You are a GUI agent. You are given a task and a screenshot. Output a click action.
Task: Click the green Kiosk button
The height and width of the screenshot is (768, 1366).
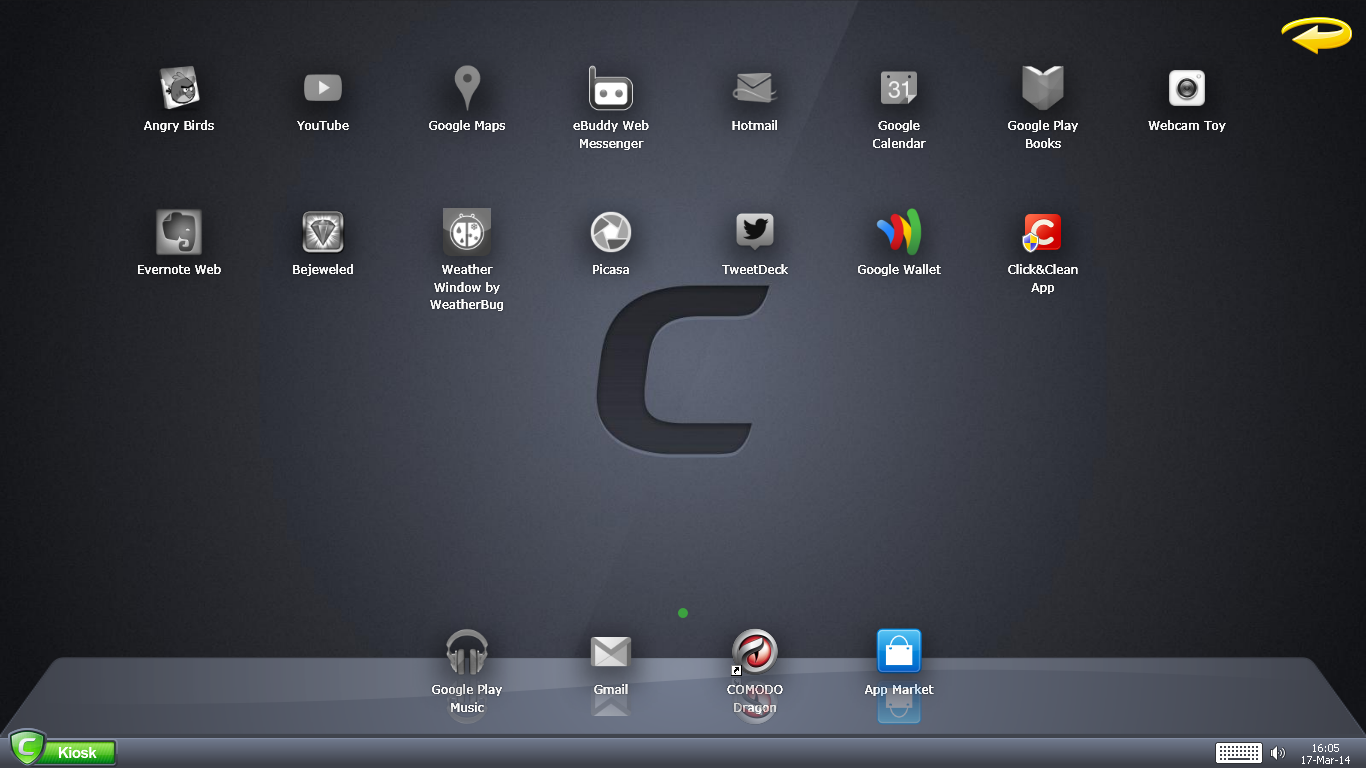(62, 750)
